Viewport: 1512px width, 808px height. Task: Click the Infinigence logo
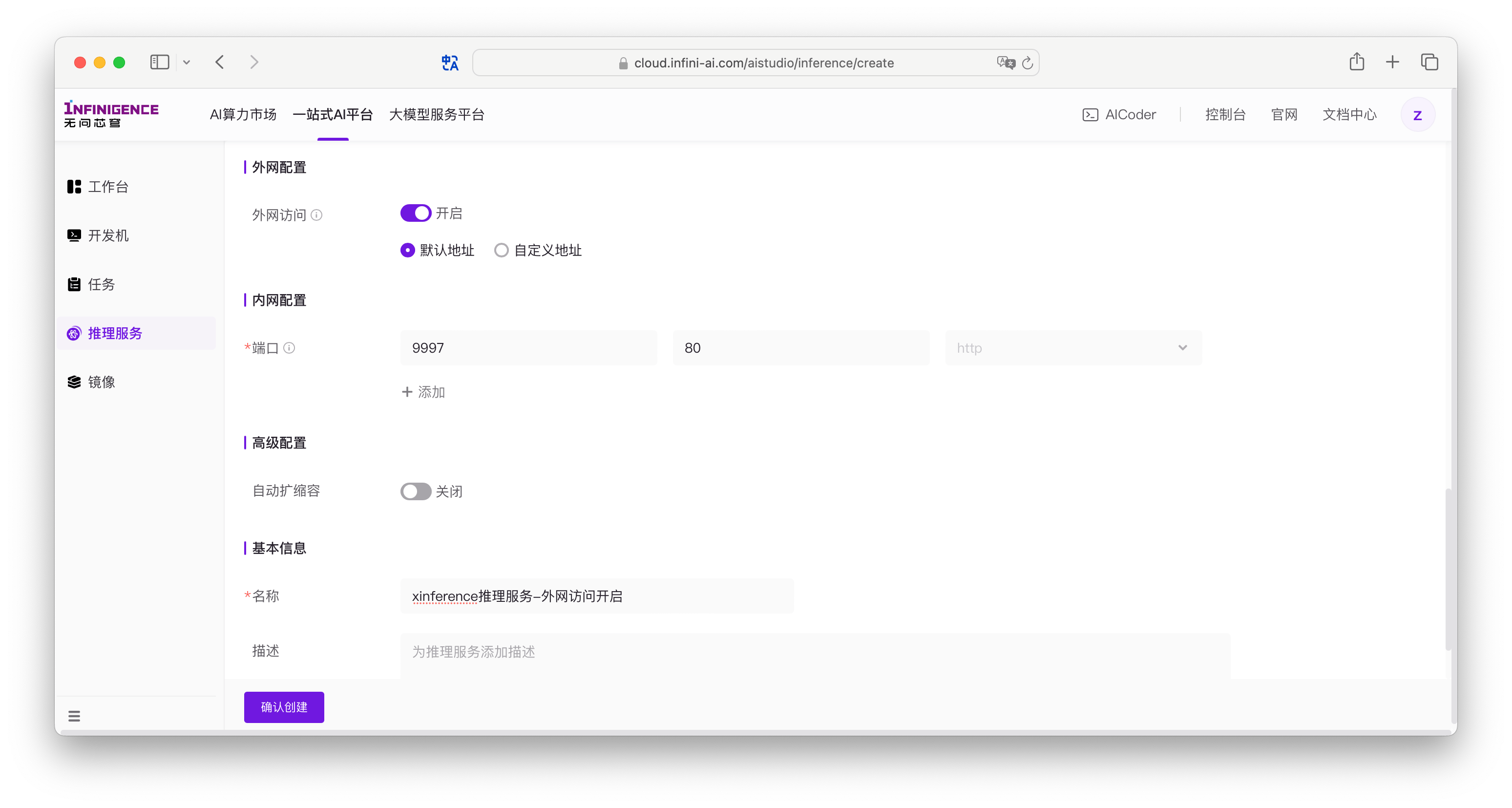111,114
